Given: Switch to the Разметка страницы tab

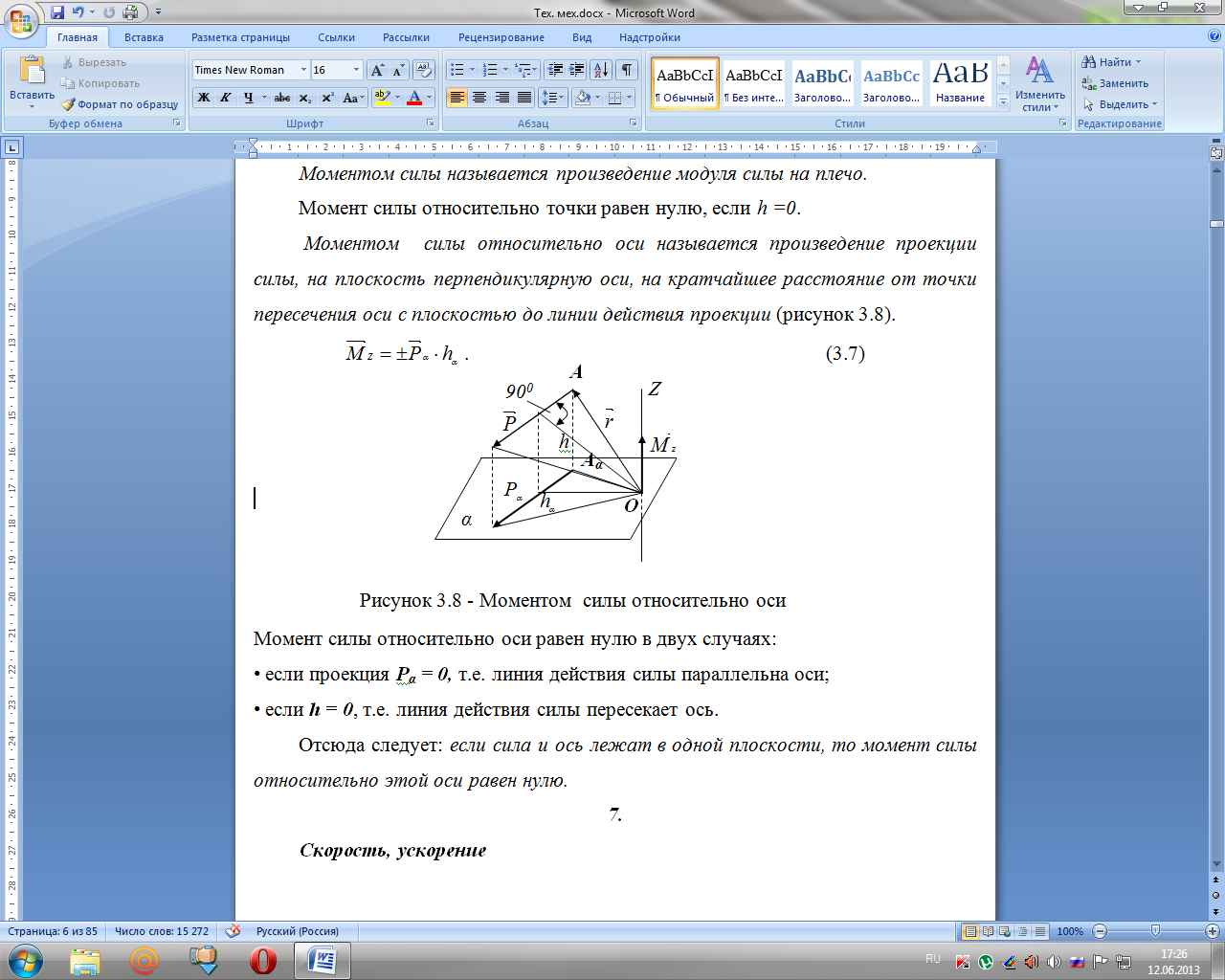Looking at the screenshot, I should coord(240,37).
